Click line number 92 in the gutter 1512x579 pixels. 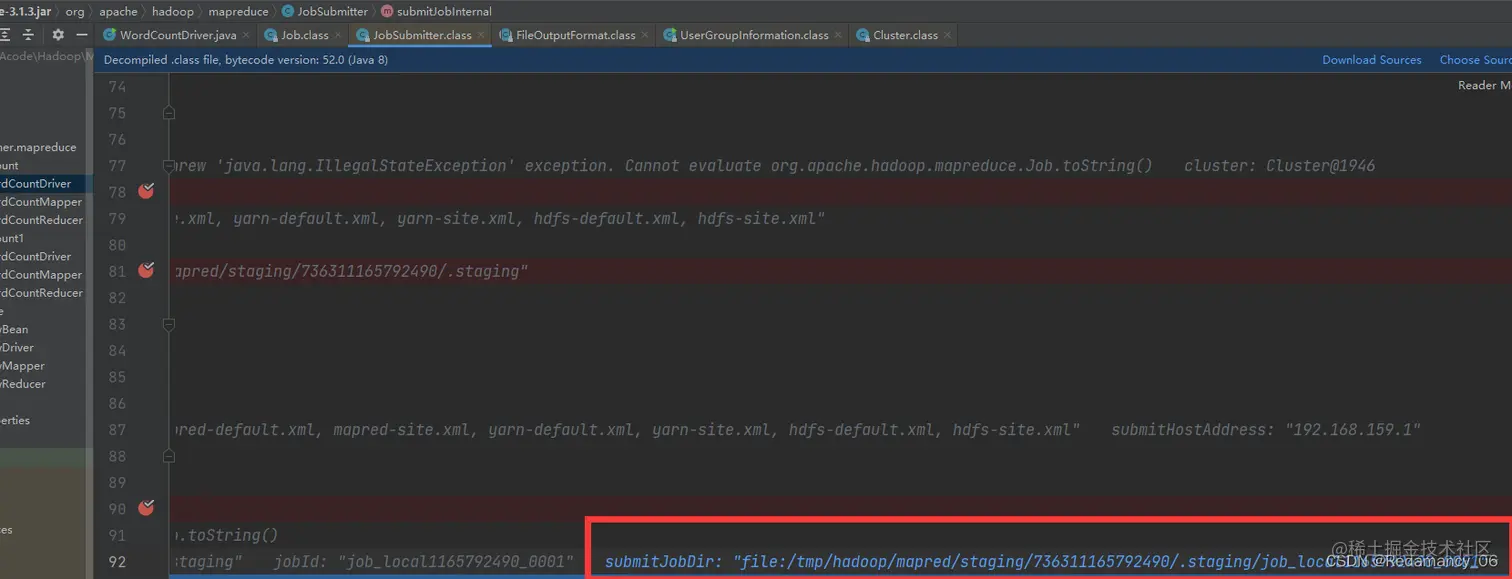116,562
